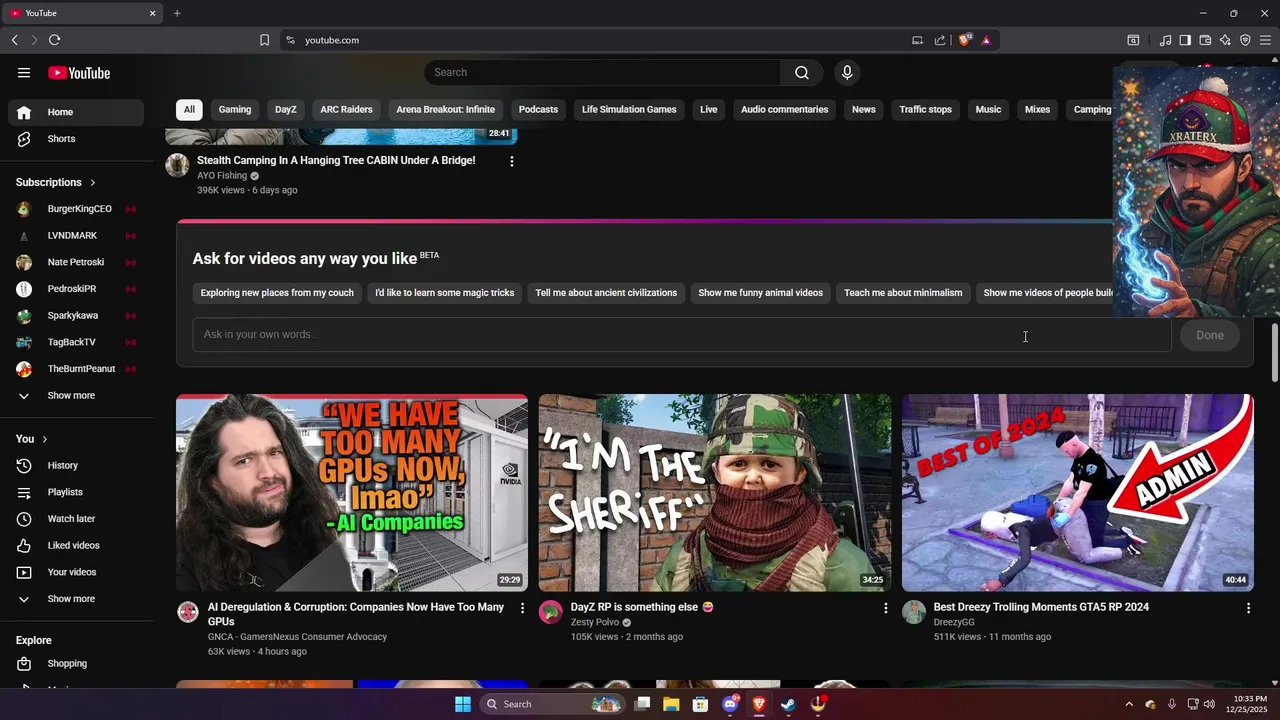Open History in the sidebar
Screen dimensions: 1280x720
(76, 465)
